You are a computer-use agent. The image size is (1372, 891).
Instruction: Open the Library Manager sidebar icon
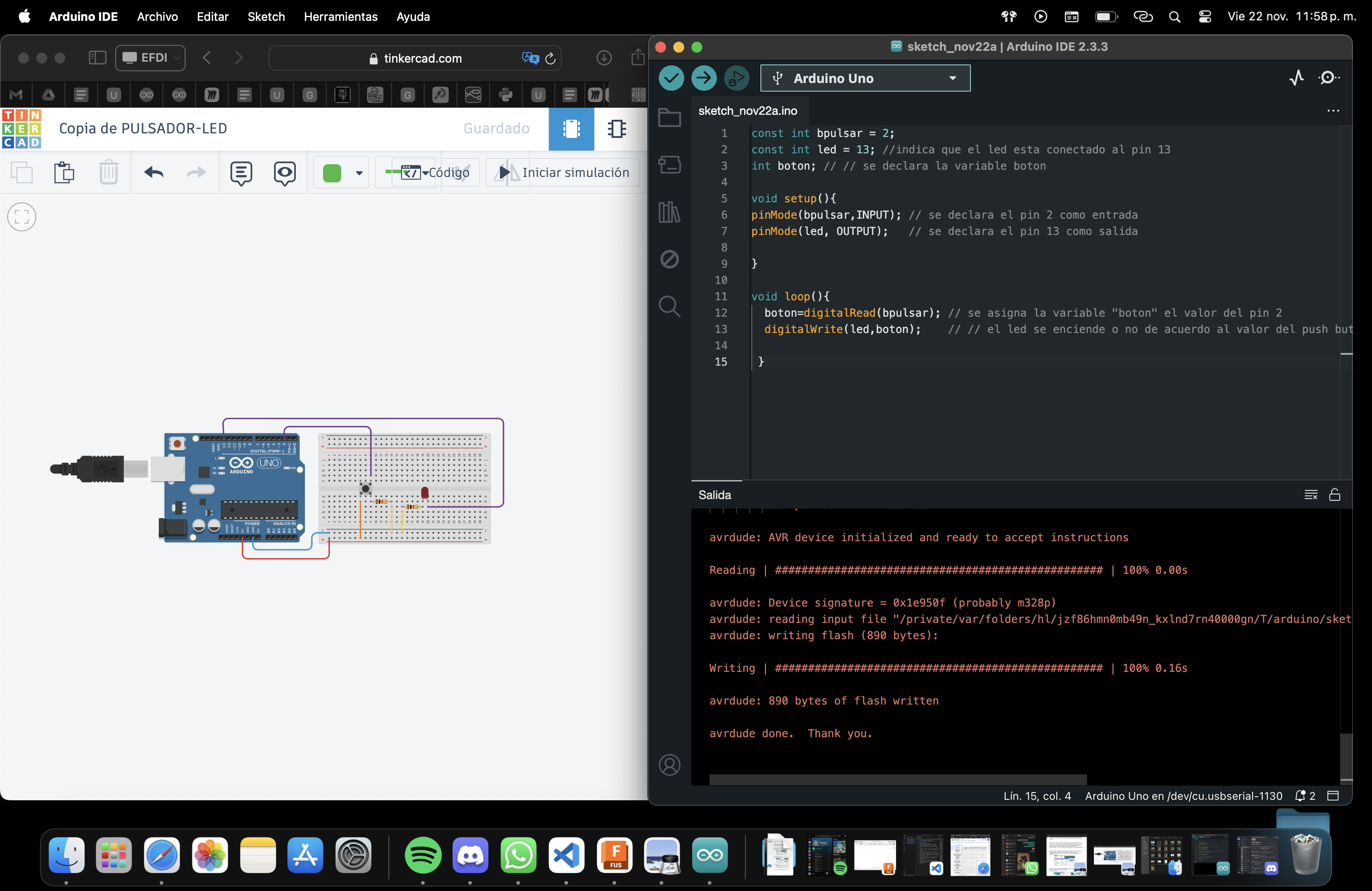[x=669, y=212]
